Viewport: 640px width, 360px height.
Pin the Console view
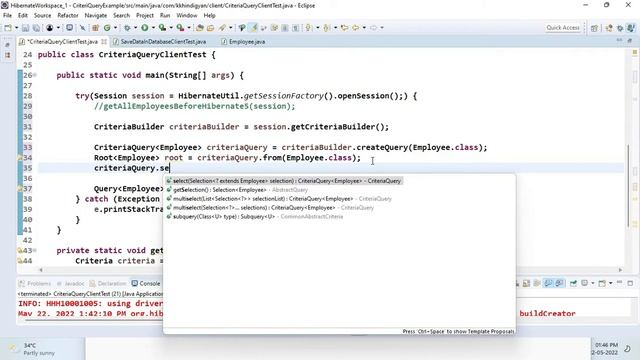tap(573, 283)
